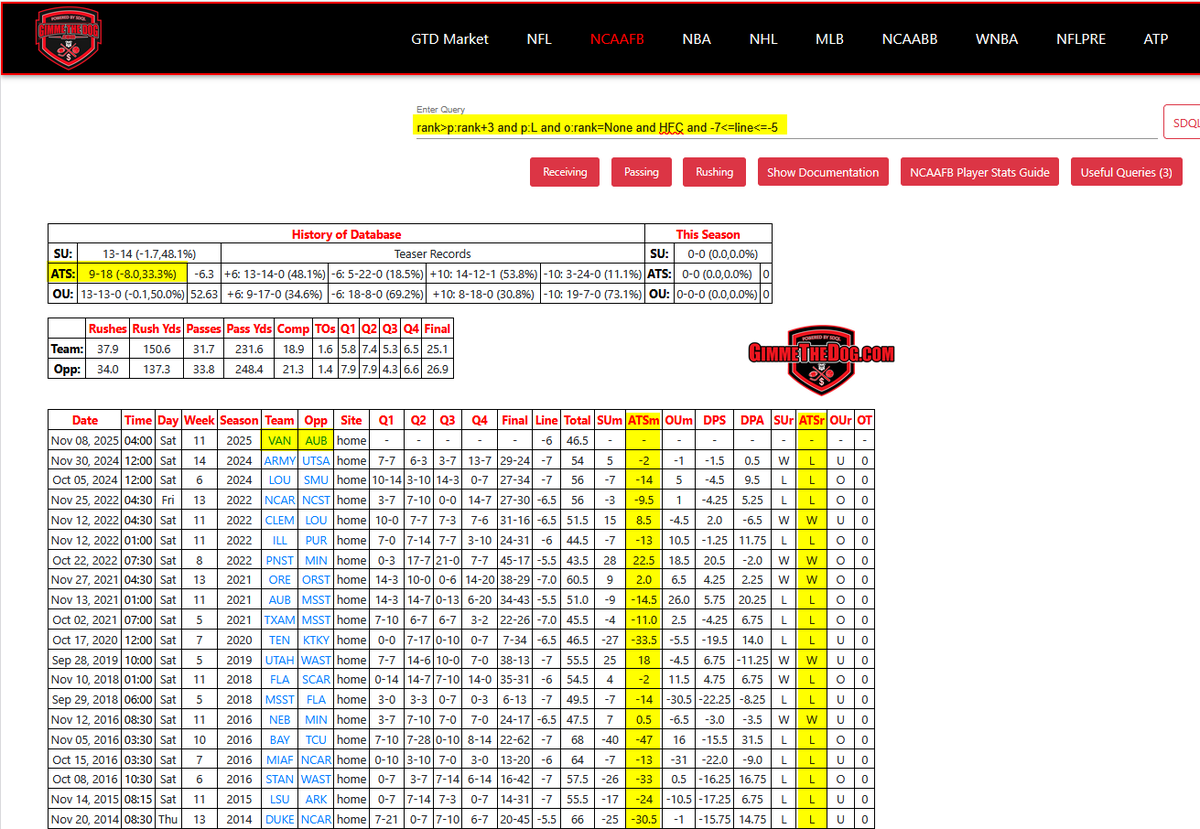Click the LSU team link
This screenshot has width=1200, height=829.
280,800
